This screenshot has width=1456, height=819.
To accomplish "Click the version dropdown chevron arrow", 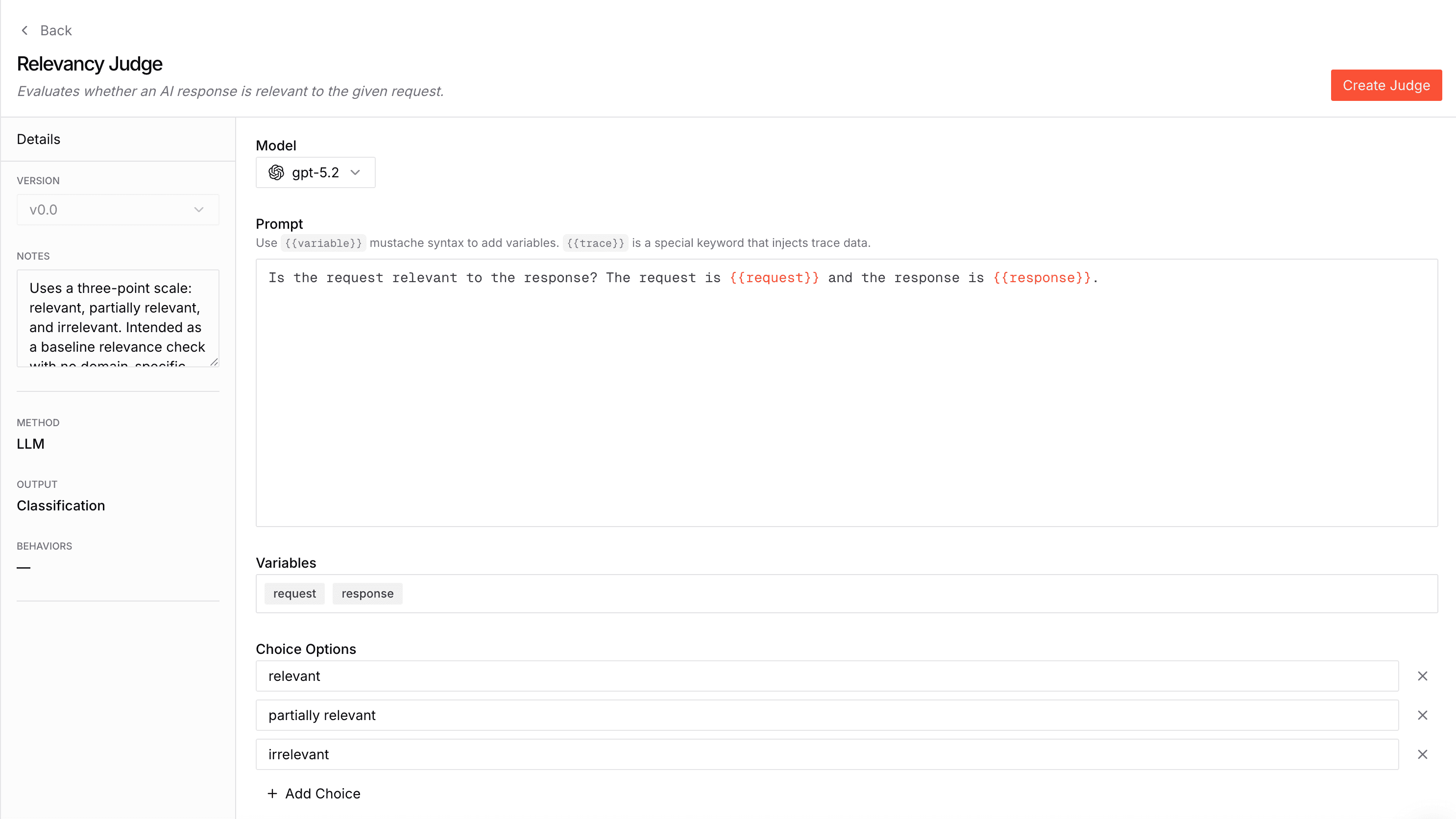I will tap(198, 210).
